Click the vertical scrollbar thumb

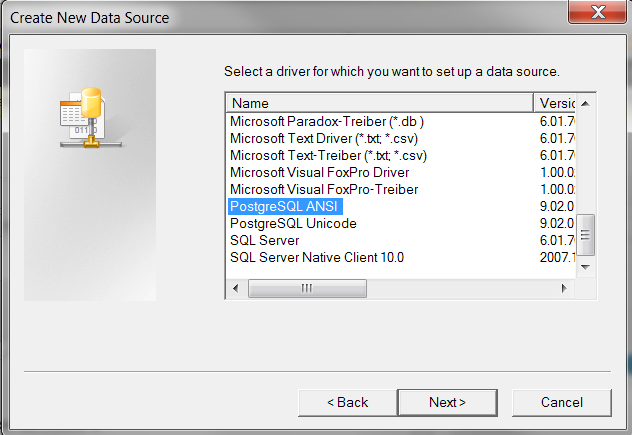[586, 235]
